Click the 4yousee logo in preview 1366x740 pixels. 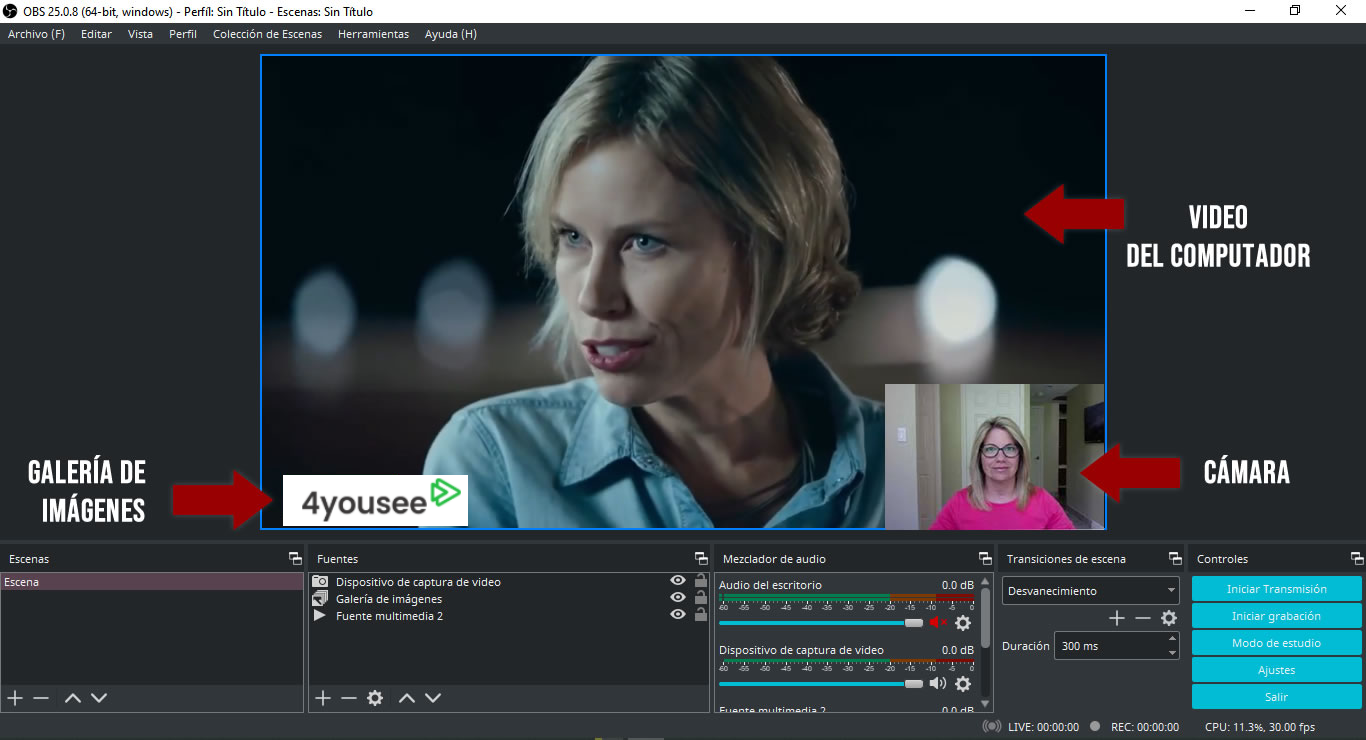tap(375, 500)
